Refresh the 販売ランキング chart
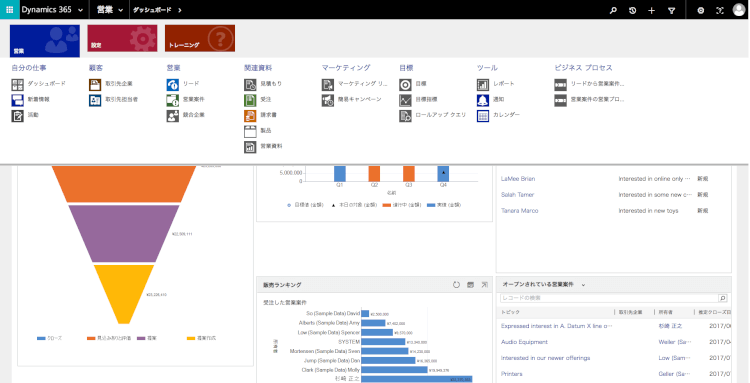 tap(456, 285)
